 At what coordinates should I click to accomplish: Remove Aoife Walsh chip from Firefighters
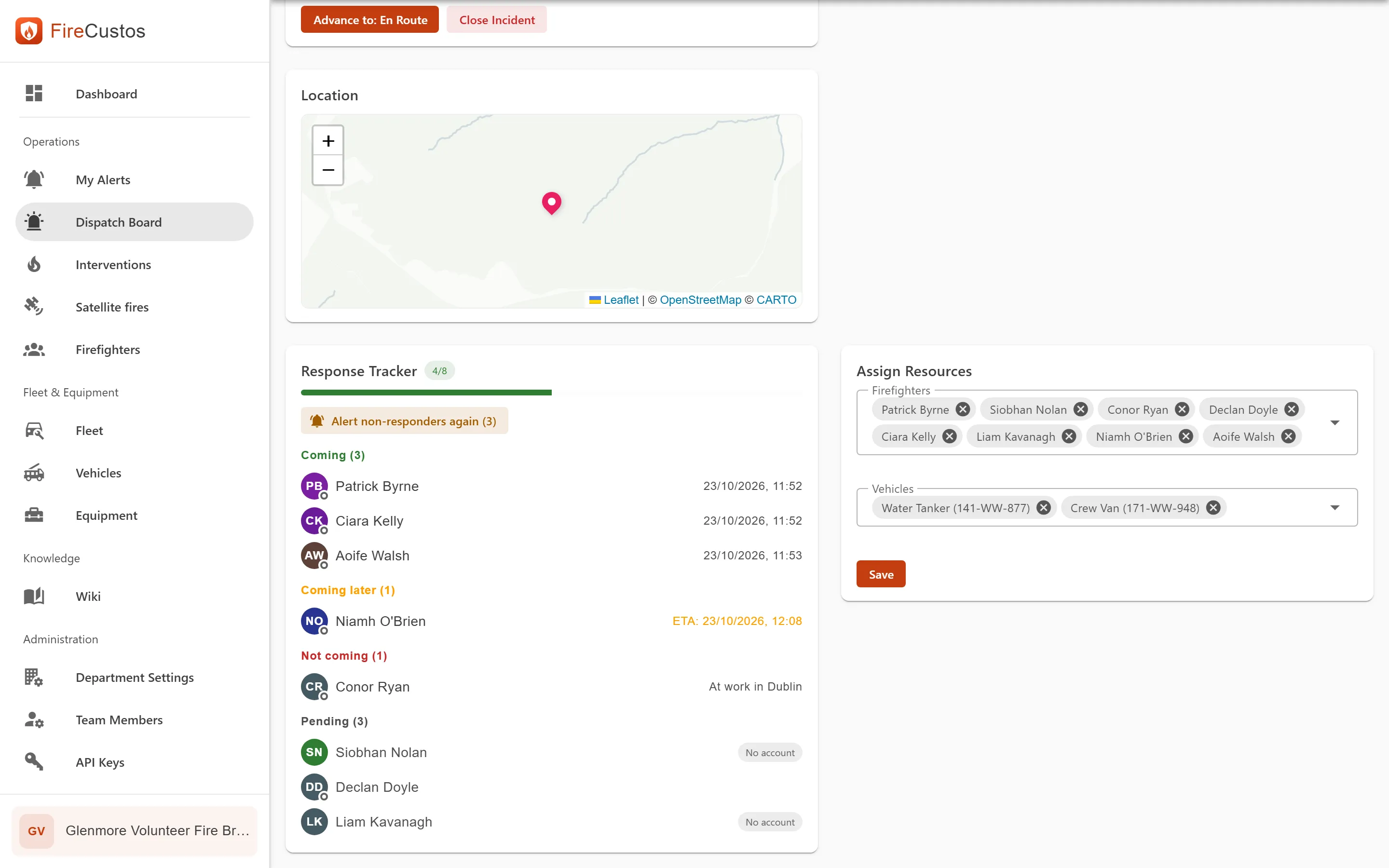[1289, 436]
